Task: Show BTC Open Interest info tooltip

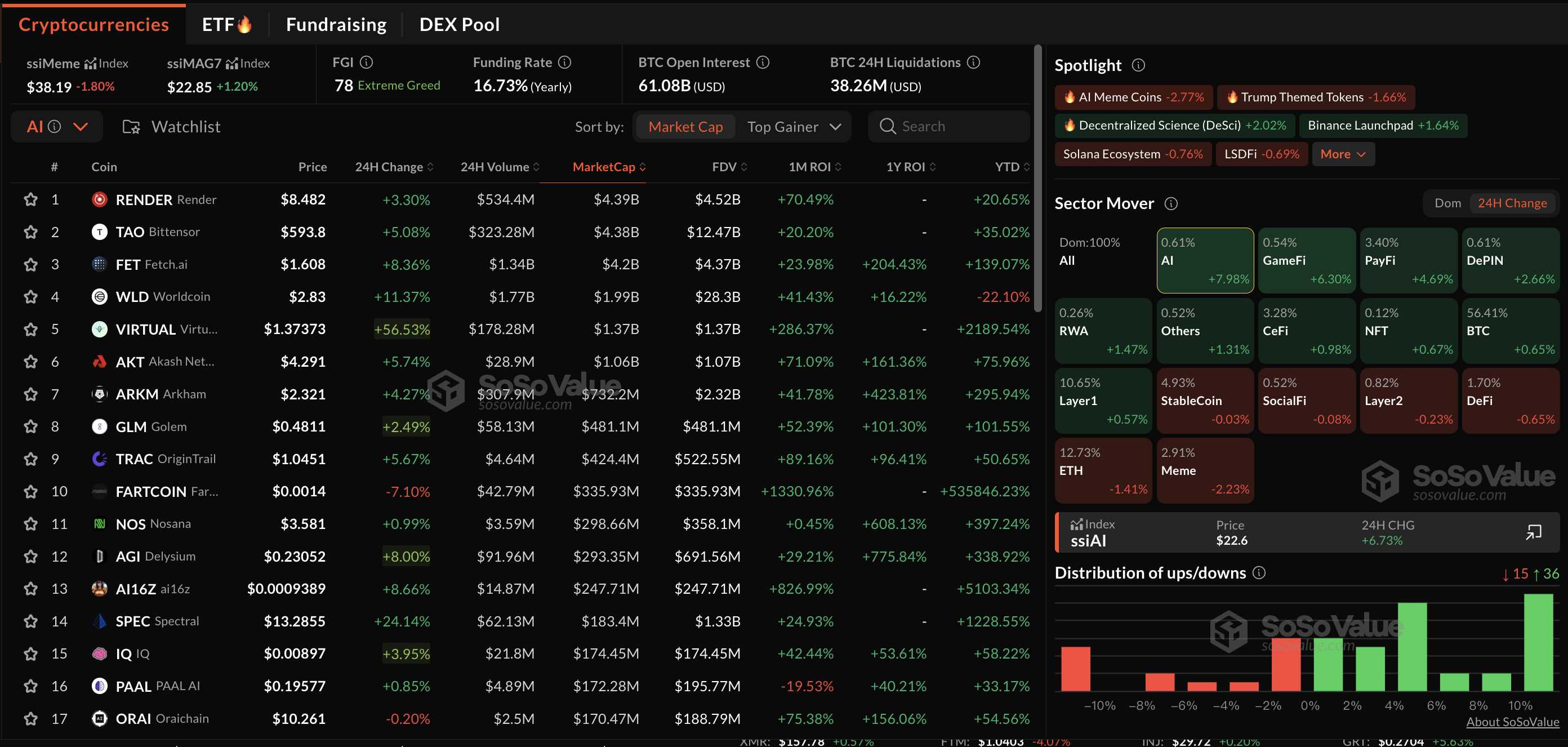Action: 763,62
